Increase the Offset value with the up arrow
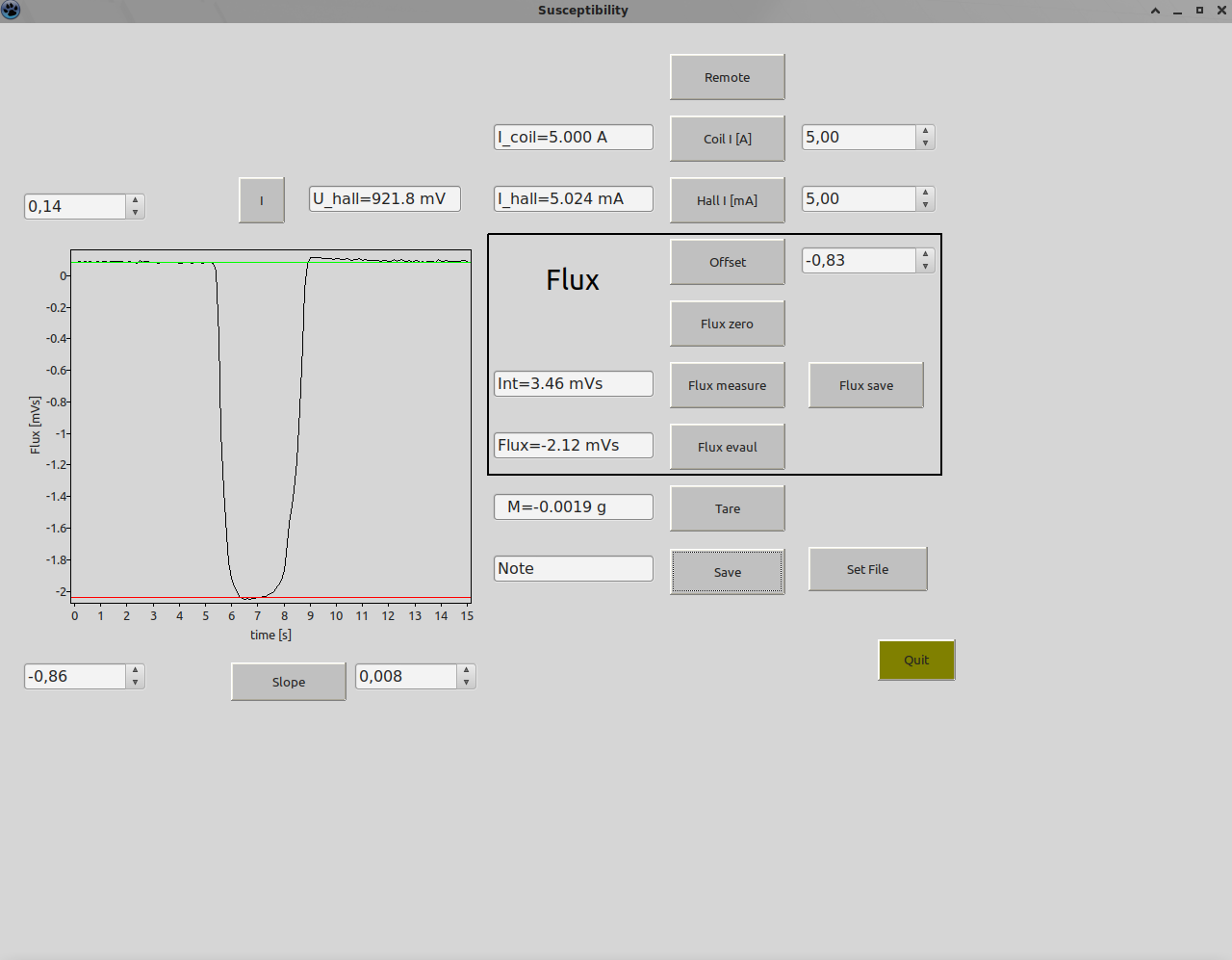Viewport: 1232px width, 960px height. pyautogui.click(x=925, y=254)
